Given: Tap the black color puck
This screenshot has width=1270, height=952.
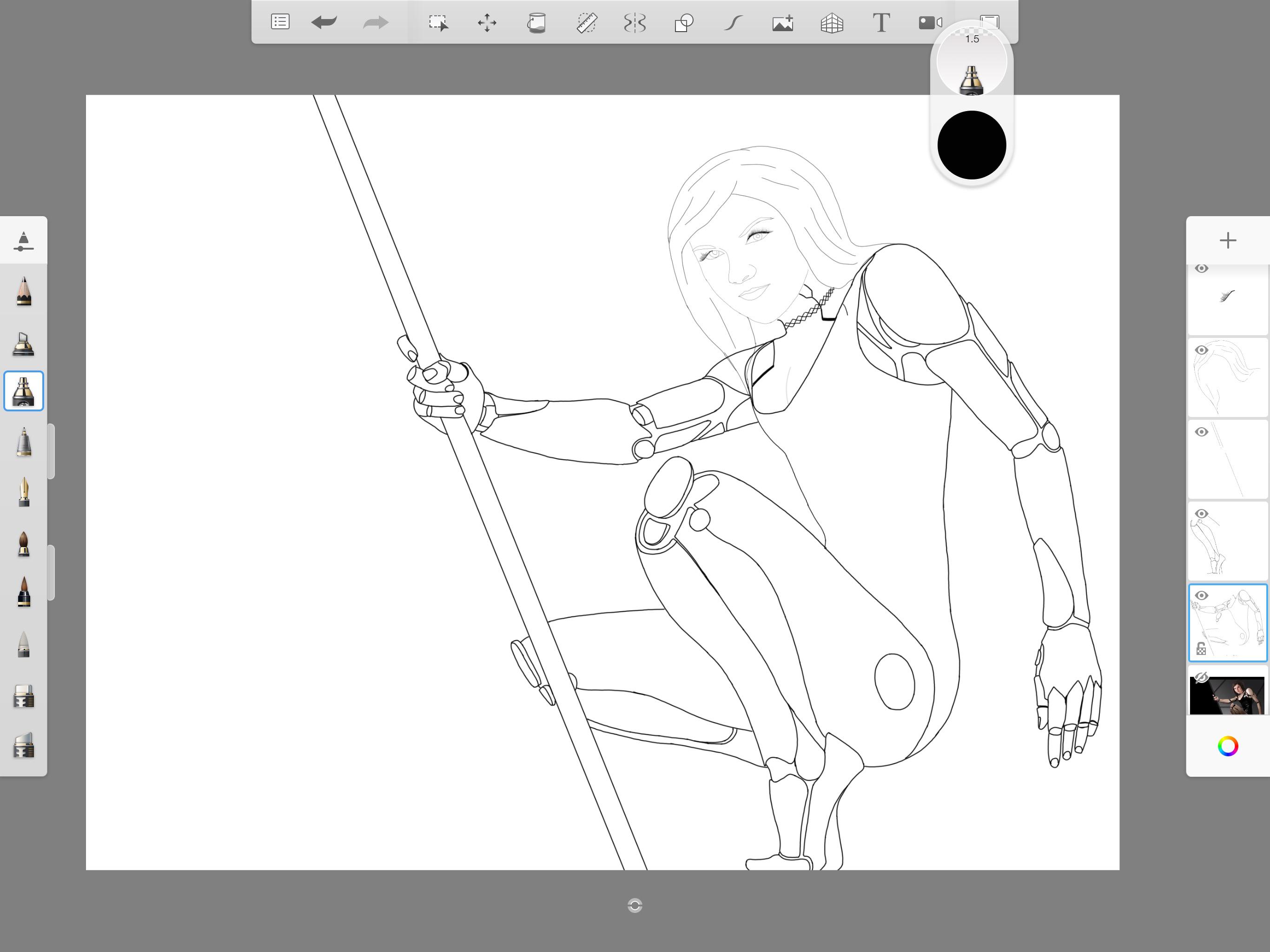Looking at the screenshot, I should [x=972, y=145].
